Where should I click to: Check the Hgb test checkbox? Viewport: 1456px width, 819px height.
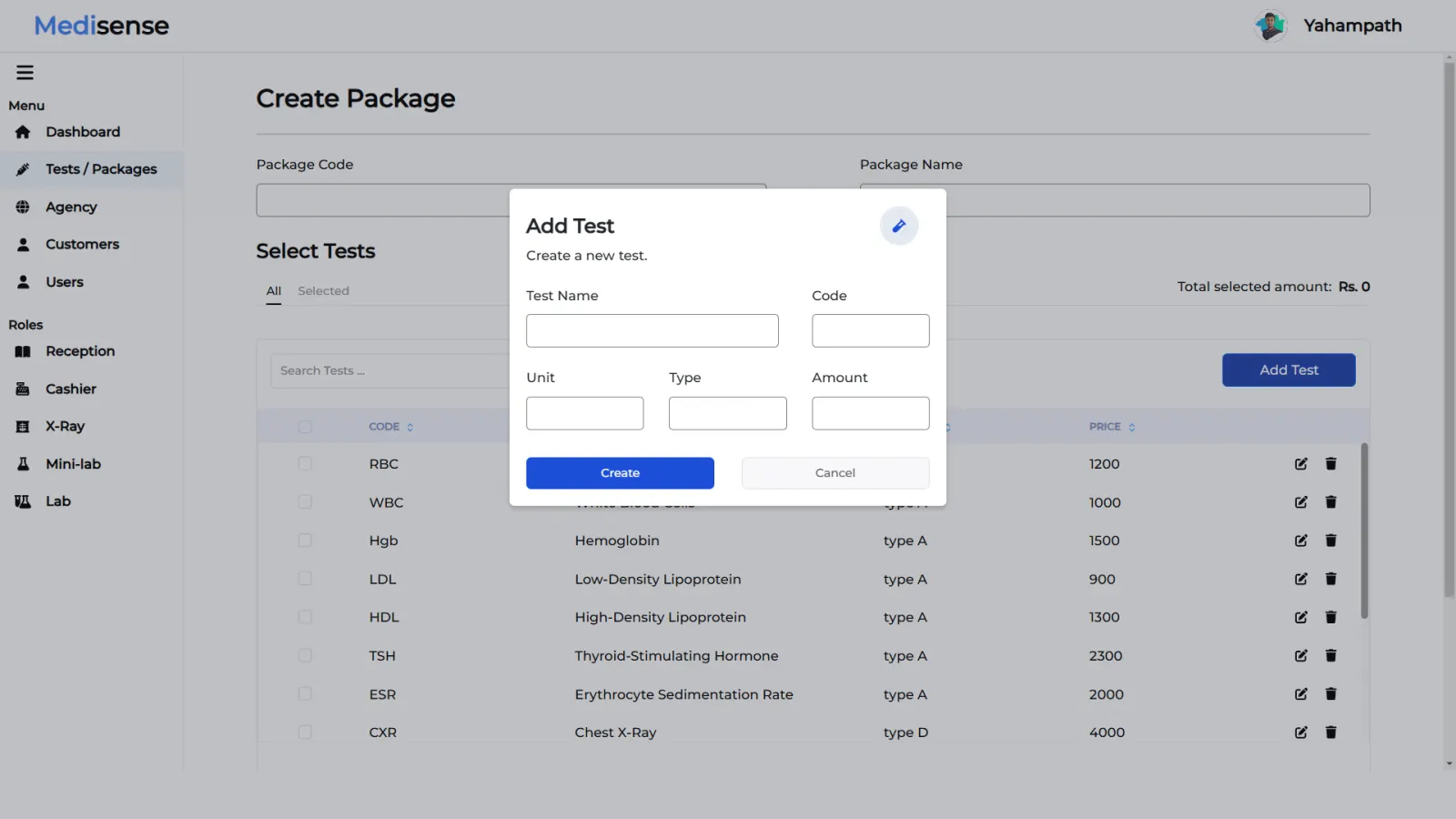305,541
